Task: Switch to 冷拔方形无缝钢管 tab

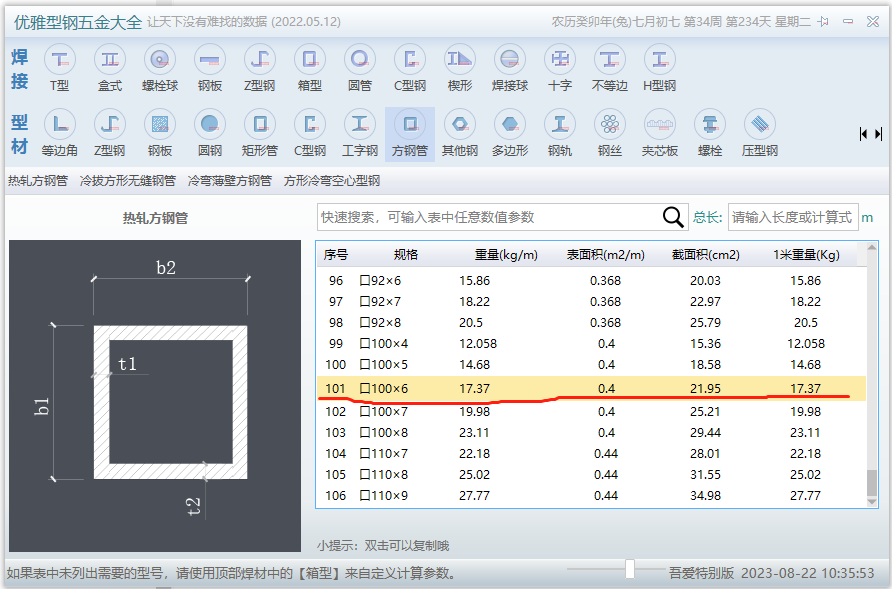Action: tap(127, 181)
